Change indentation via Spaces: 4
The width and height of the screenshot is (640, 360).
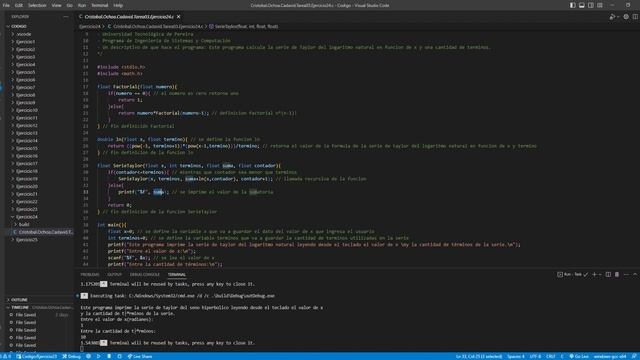click(x=516, y=356)
